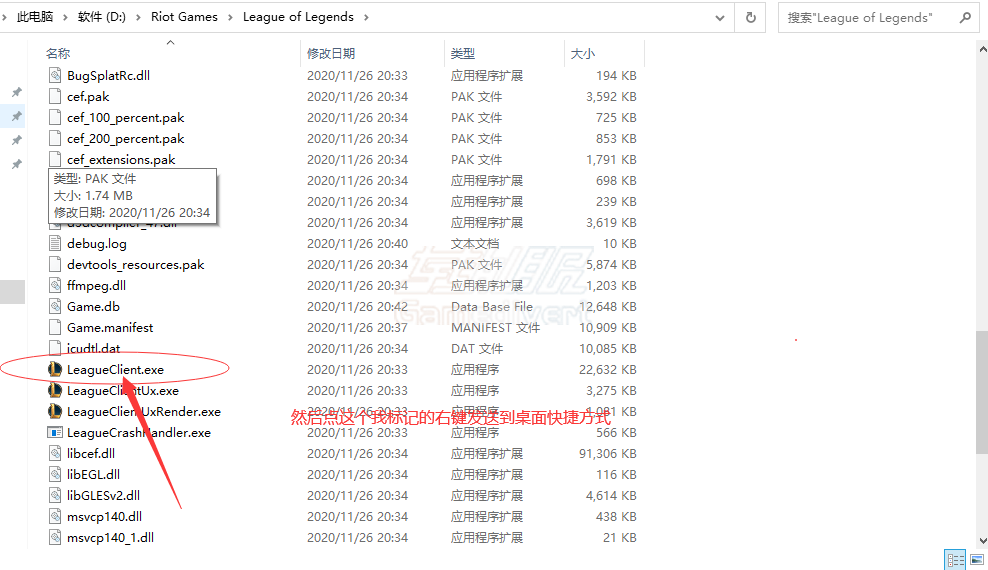Sort by the 名称 column header

pos(58,54)
